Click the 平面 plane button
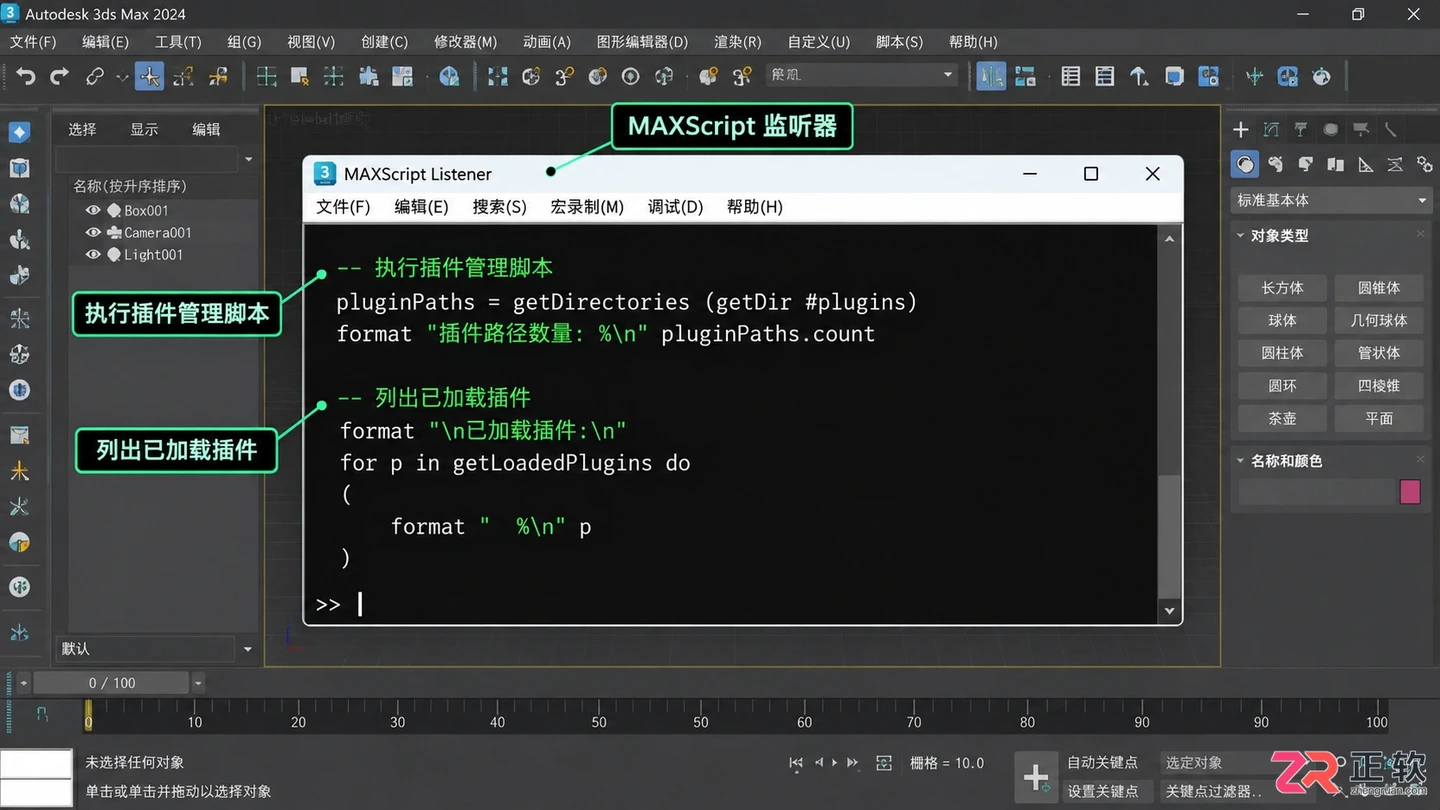1440x810 pixels. point(1379,418)
